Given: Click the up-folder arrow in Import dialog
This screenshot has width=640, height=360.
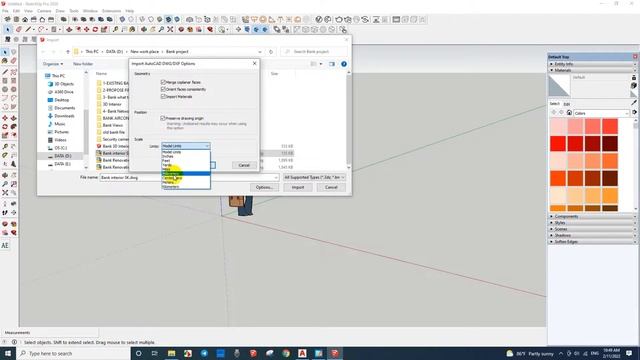Looking at the screenshot, I should point(68,52).
